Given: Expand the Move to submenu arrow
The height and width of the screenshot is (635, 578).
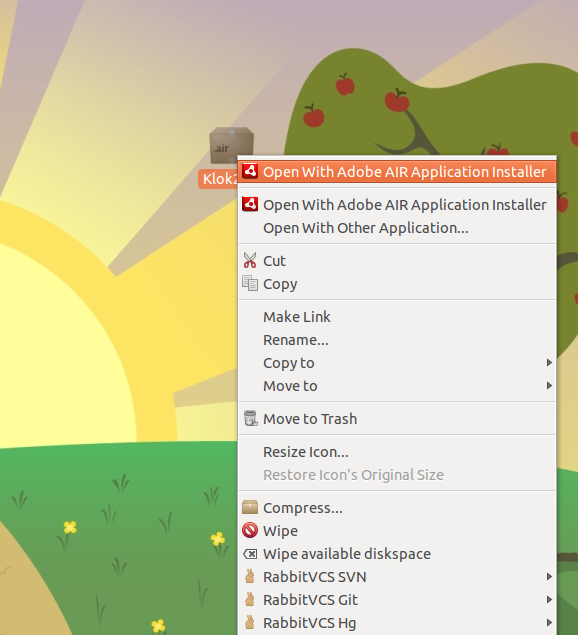Looking at the screenshot, I should coord(549,386).
